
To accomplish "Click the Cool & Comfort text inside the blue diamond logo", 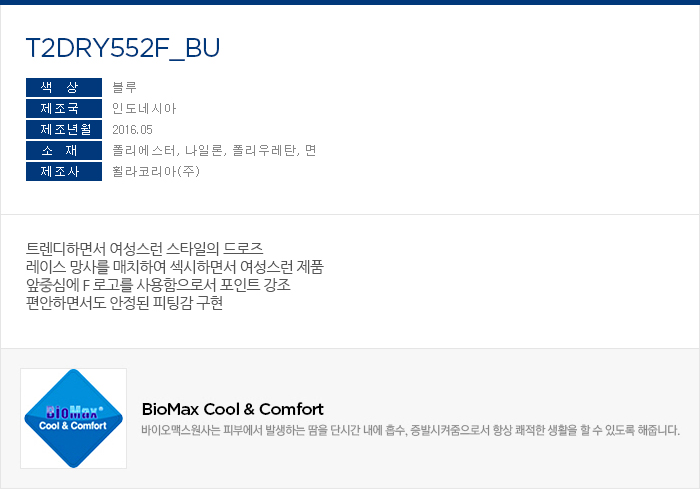I will pos(73,424).
